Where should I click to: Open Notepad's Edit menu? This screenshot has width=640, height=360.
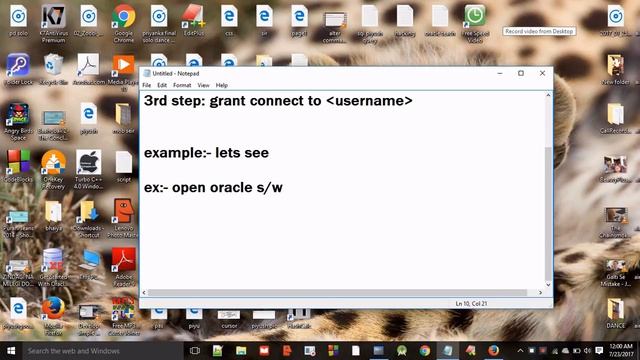pos(162,85)
